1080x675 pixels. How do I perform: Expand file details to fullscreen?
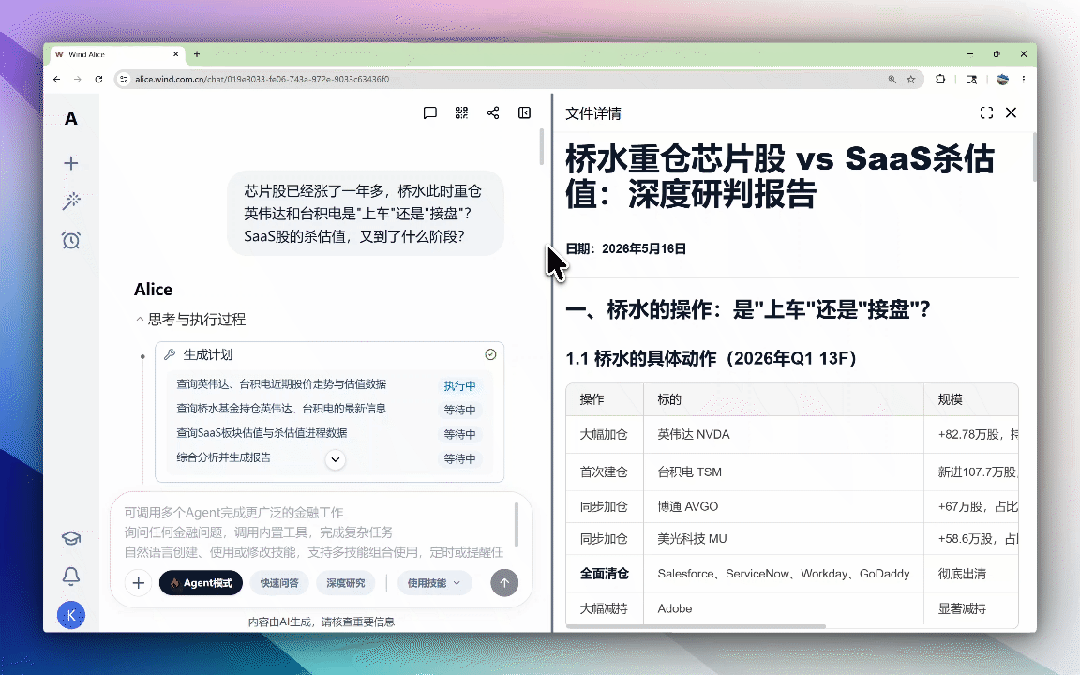[x=987, y=113]
